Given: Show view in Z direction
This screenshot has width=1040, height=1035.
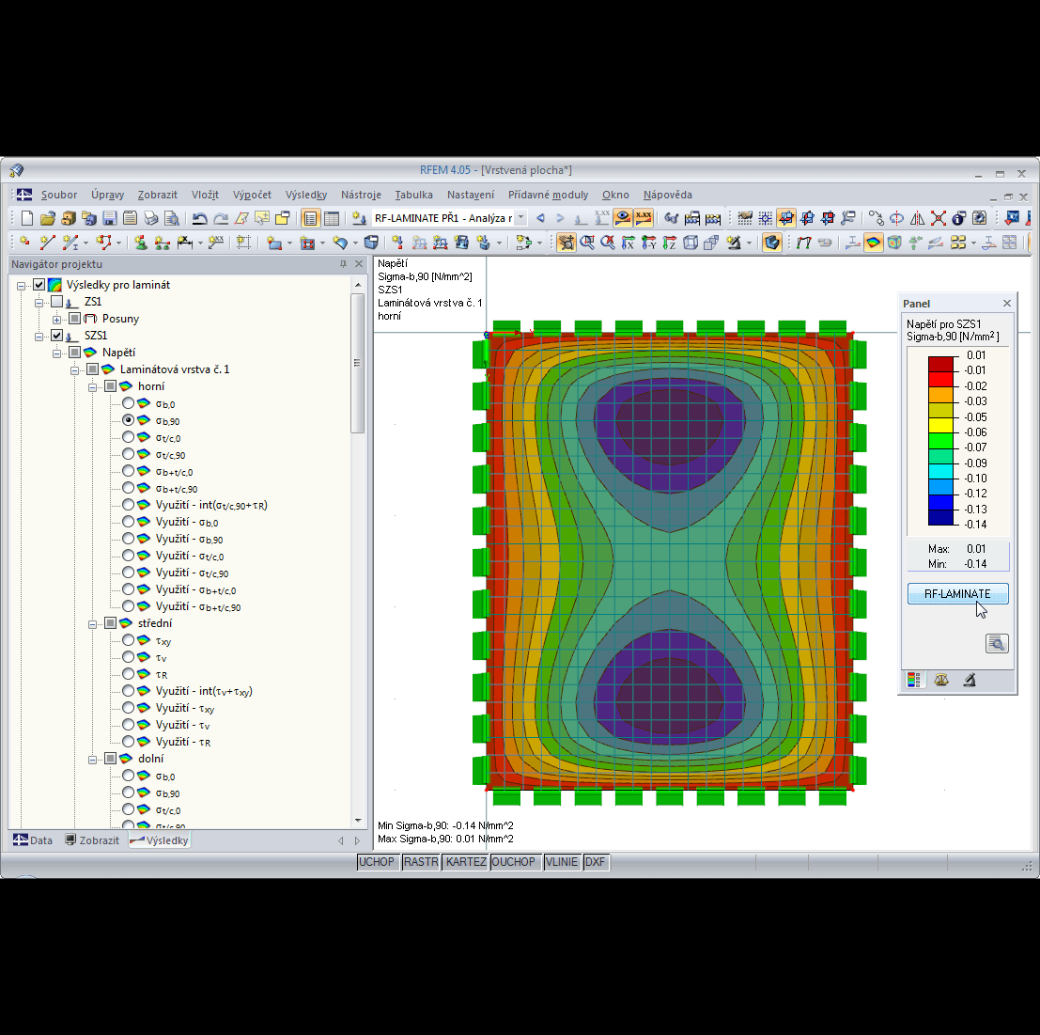Looking at the screenshot, I should pos(669,243).
